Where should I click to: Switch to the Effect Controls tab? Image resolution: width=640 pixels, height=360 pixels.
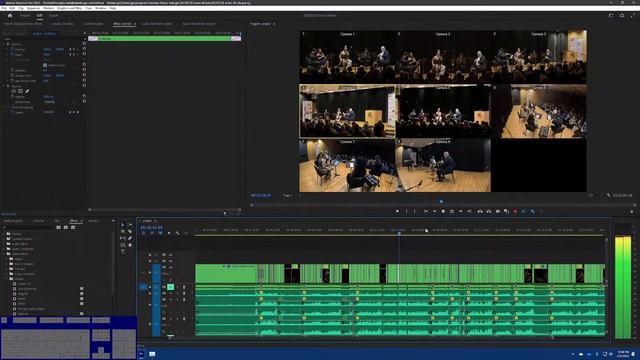[122, 24]
